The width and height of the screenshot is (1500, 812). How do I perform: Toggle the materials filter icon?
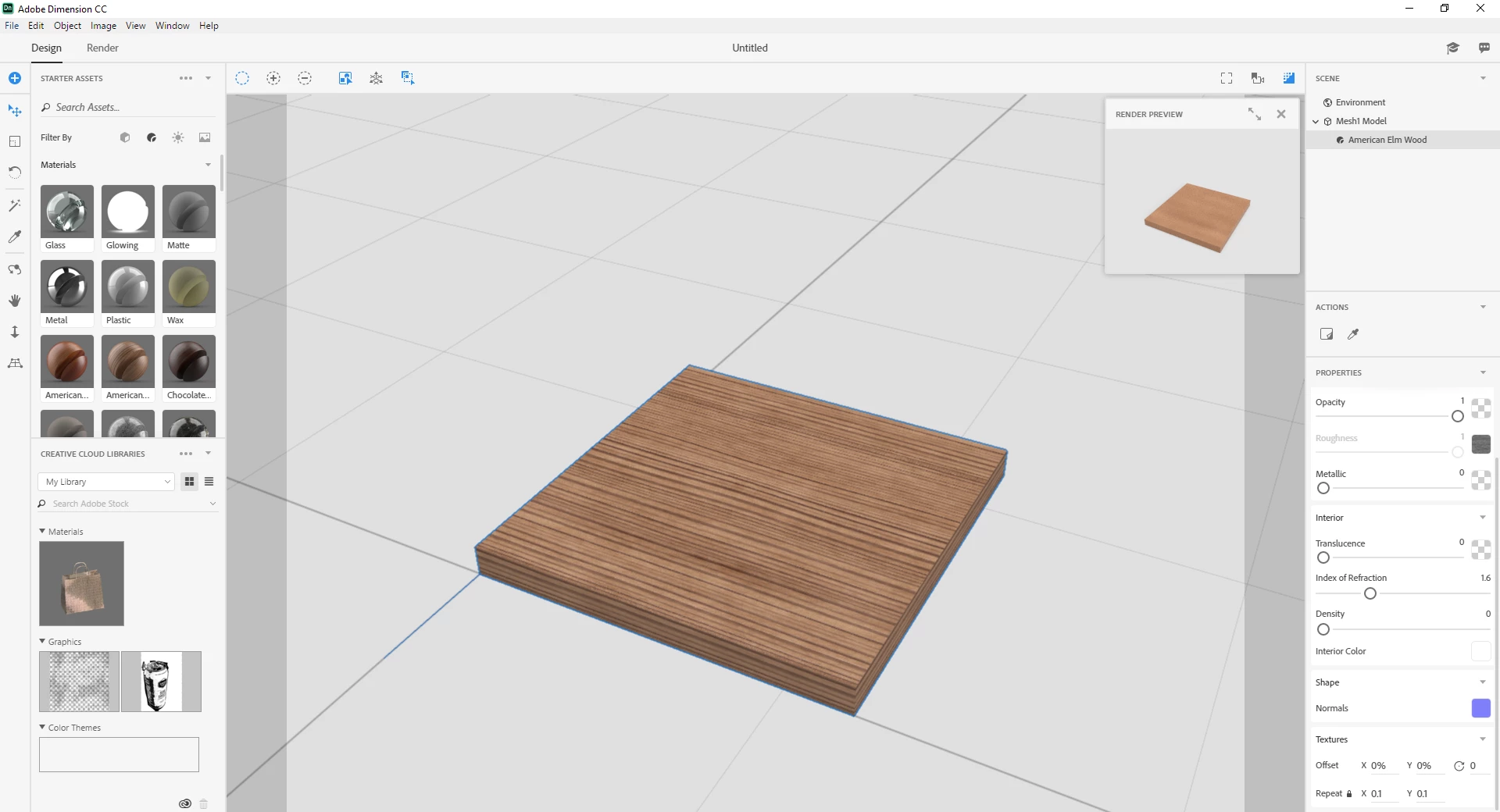[152, 137]
